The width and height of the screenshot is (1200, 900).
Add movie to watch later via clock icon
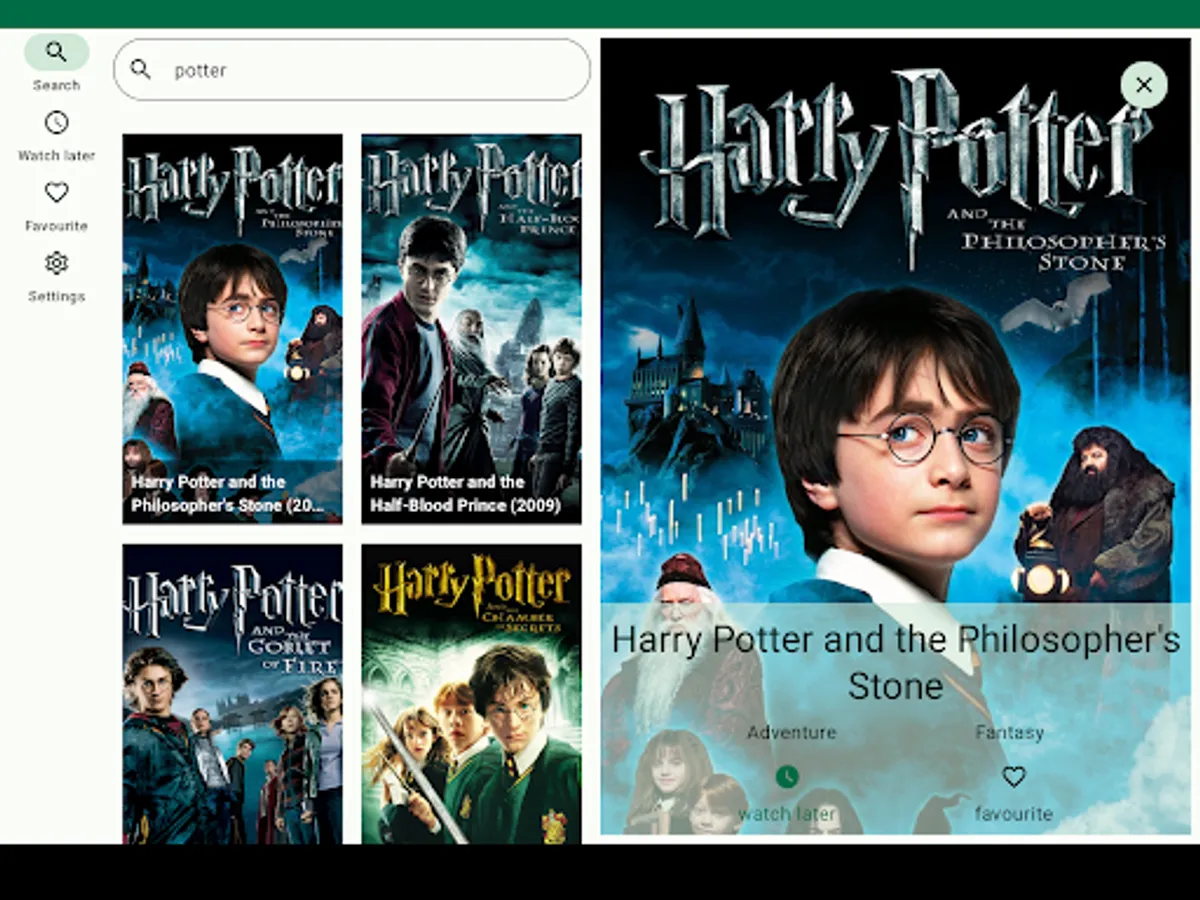point(788,777)
